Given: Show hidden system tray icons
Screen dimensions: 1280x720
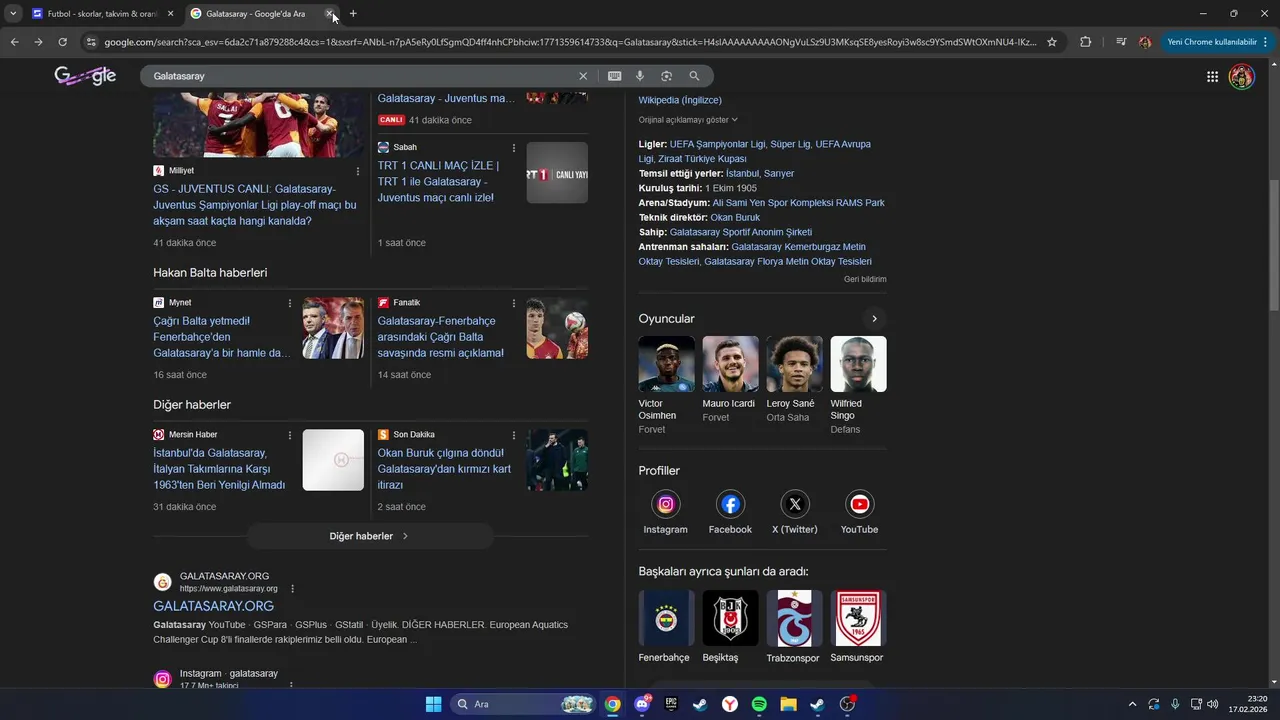Looking at the screenshot, I should [1132, 704].
